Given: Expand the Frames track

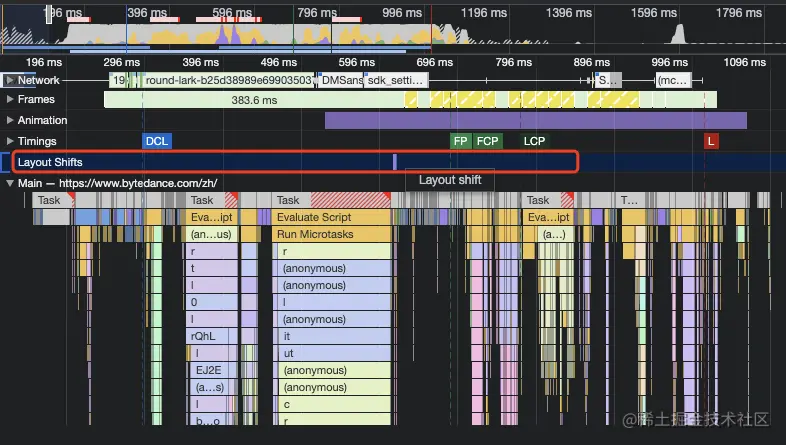Looking at the screenshot, I should pyautogui.click(x=10, y=99).
